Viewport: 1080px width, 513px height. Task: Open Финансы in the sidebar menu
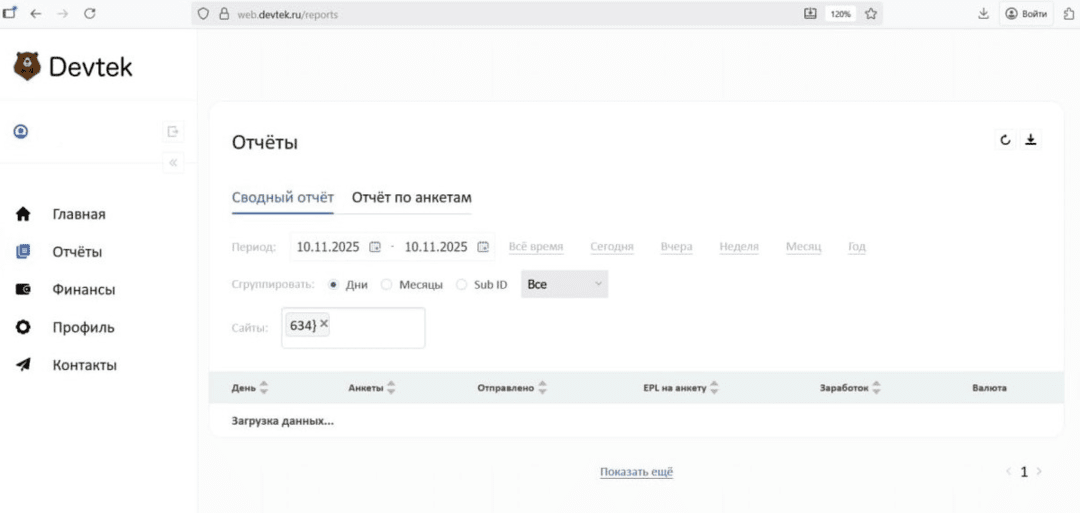coord(84,290)
